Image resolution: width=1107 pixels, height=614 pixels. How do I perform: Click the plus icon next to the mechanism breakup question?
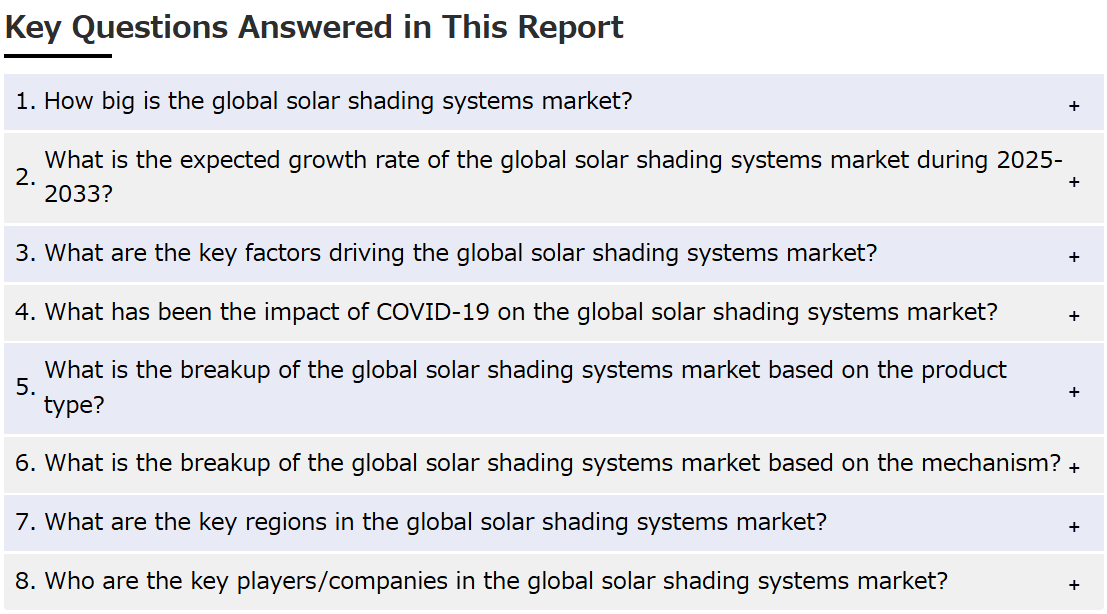[1074, 467]
